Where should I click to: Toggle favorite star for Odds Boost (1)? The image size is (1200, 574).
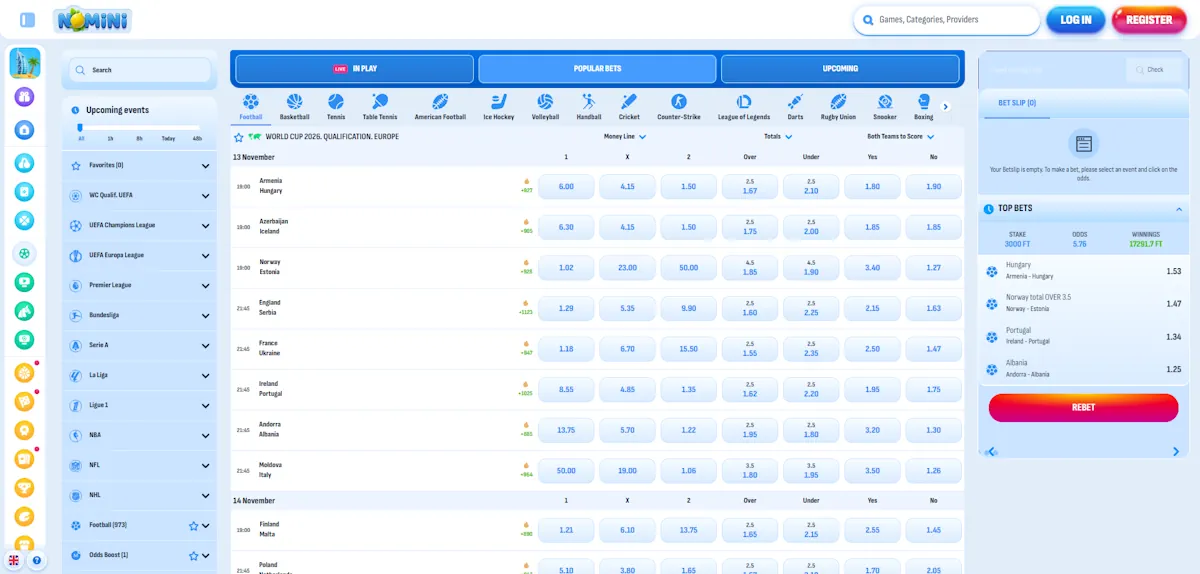[194, 555]
